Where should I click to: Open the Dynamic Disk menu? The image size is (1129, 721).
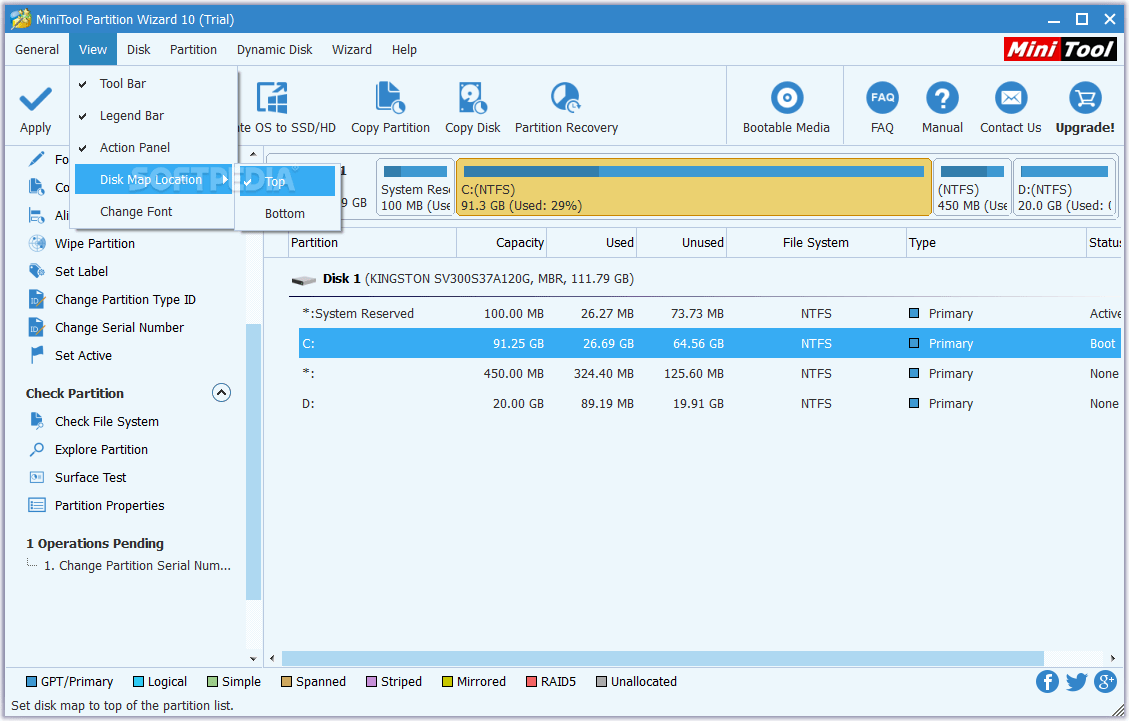click(x=274, y=50)
